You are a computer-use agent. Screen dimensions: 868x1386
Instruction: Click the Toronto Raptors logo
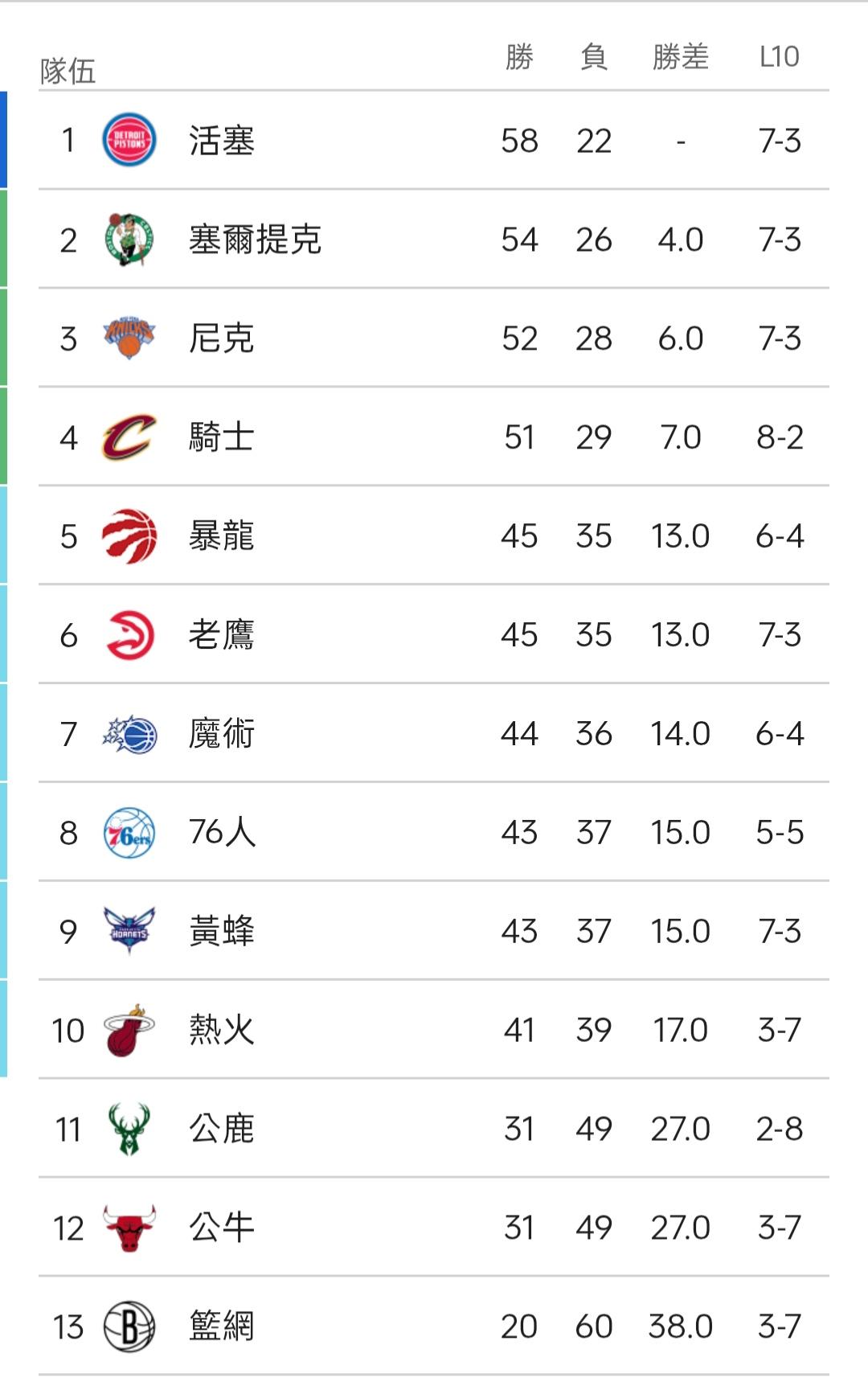coord(129,535)
